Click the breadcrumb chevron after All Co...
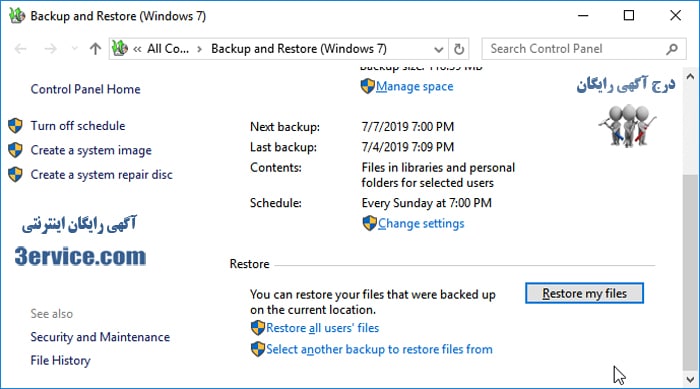The image size is (700, 389). (x=200, y=49)
